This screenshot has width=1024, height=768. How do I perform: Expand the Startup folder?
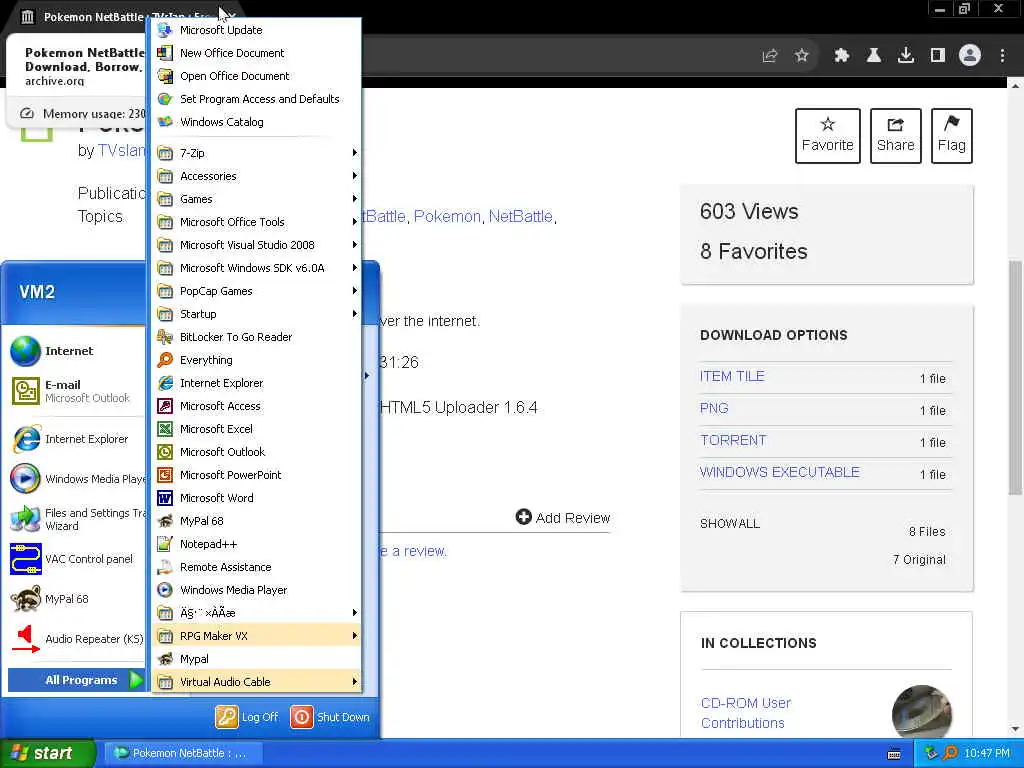point(257,314)
